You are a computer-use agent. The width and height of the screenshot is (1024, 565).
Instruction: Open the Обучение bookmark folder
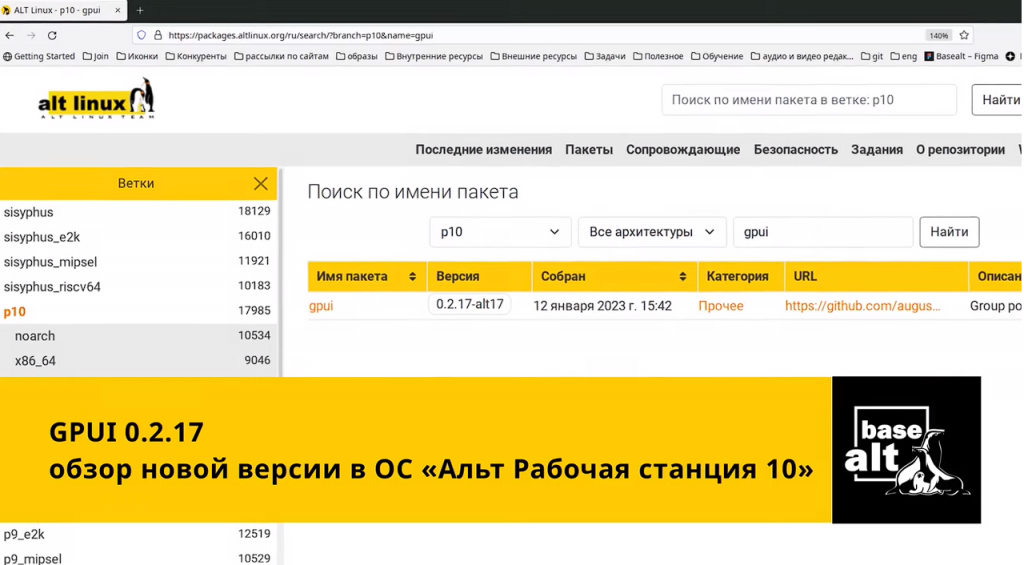pyautogui.click(x=717, y=56)
